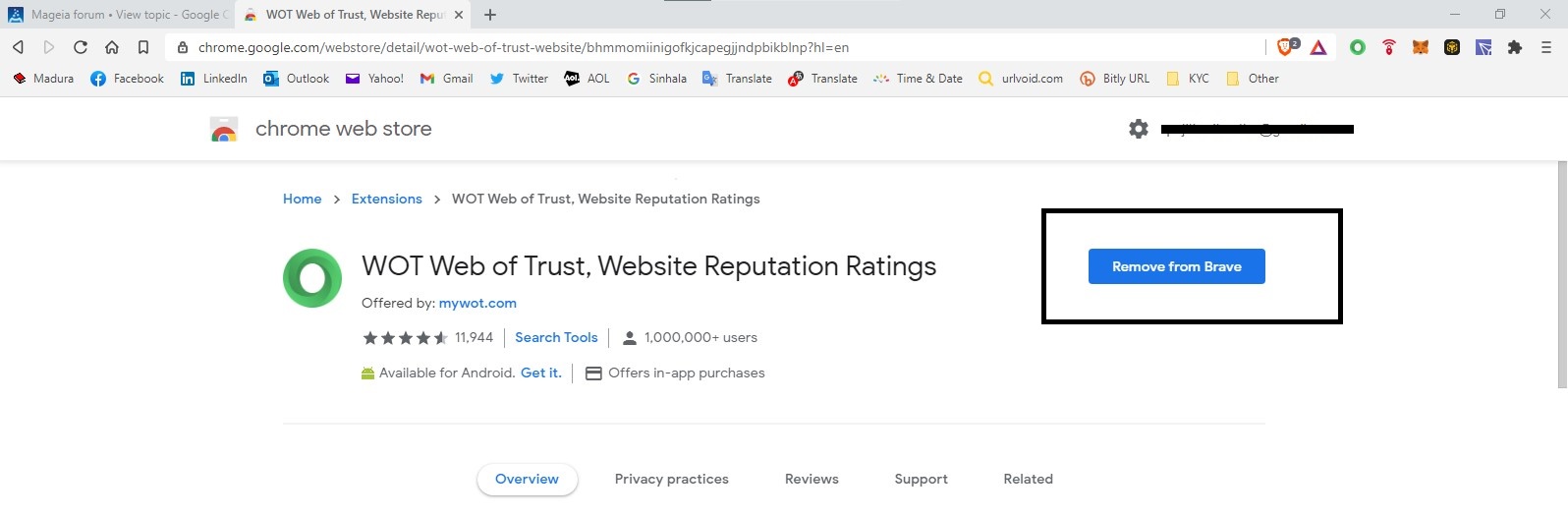Open the Time & Date bookmark

[x=918, y=79]
